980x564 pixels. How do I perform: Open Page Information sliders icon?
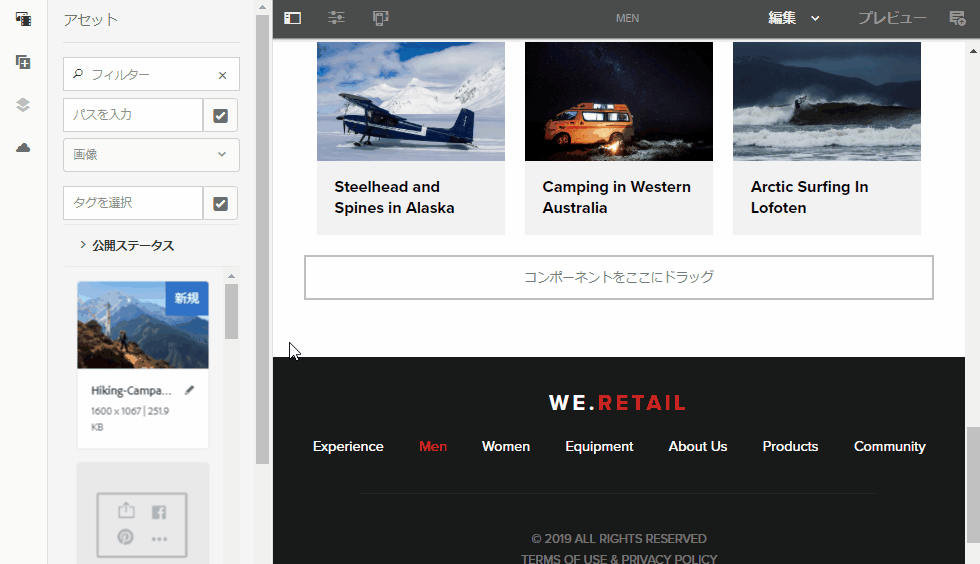(x=336, y=18)
